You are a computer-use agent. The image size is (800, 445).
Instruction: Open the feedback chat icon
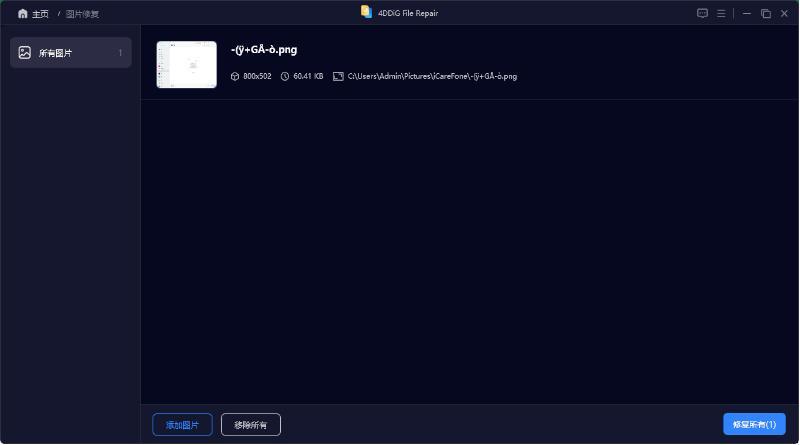(702, 13)
